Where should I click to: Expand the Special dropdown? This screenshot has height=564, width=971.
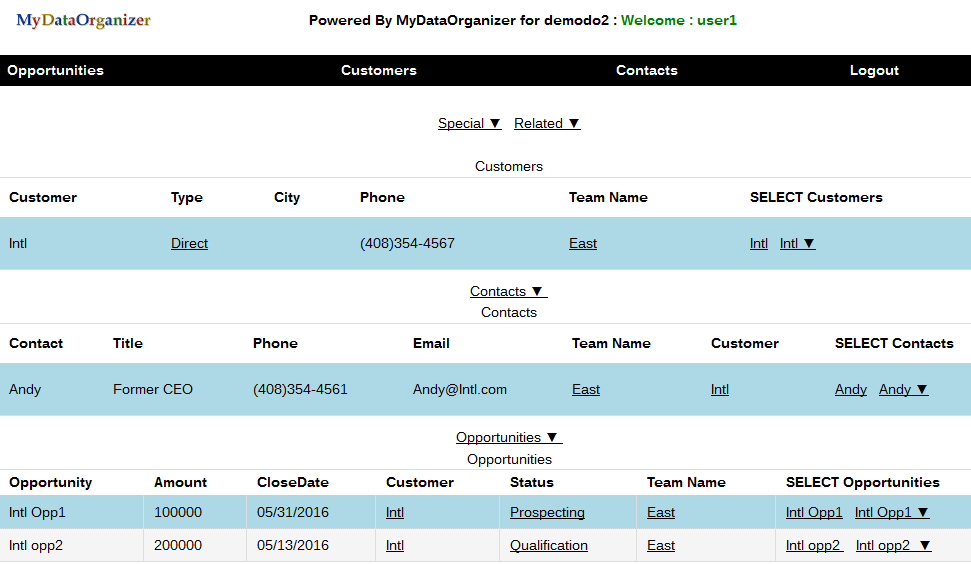pyautogui.click(x=469, y=123)
